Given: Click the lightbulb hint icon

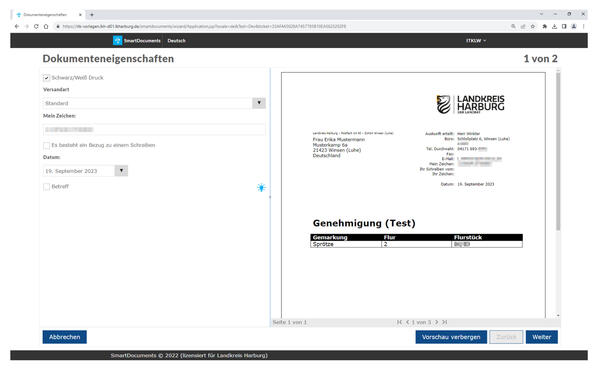Looking at the screenshot, I should click(261, 188).
